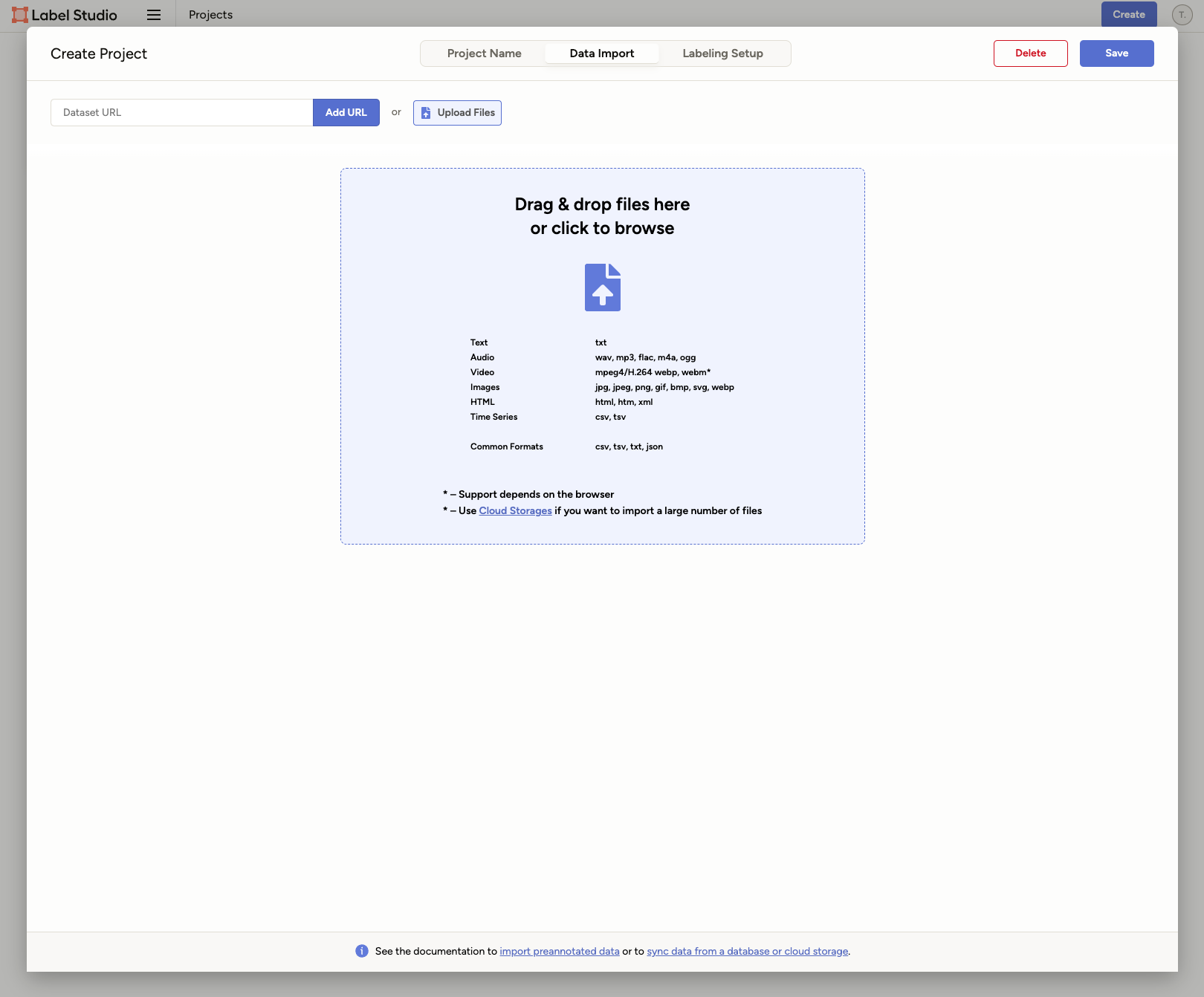Click the 'Images' format label
The image size is (1204, 997).
pos(485,387)
